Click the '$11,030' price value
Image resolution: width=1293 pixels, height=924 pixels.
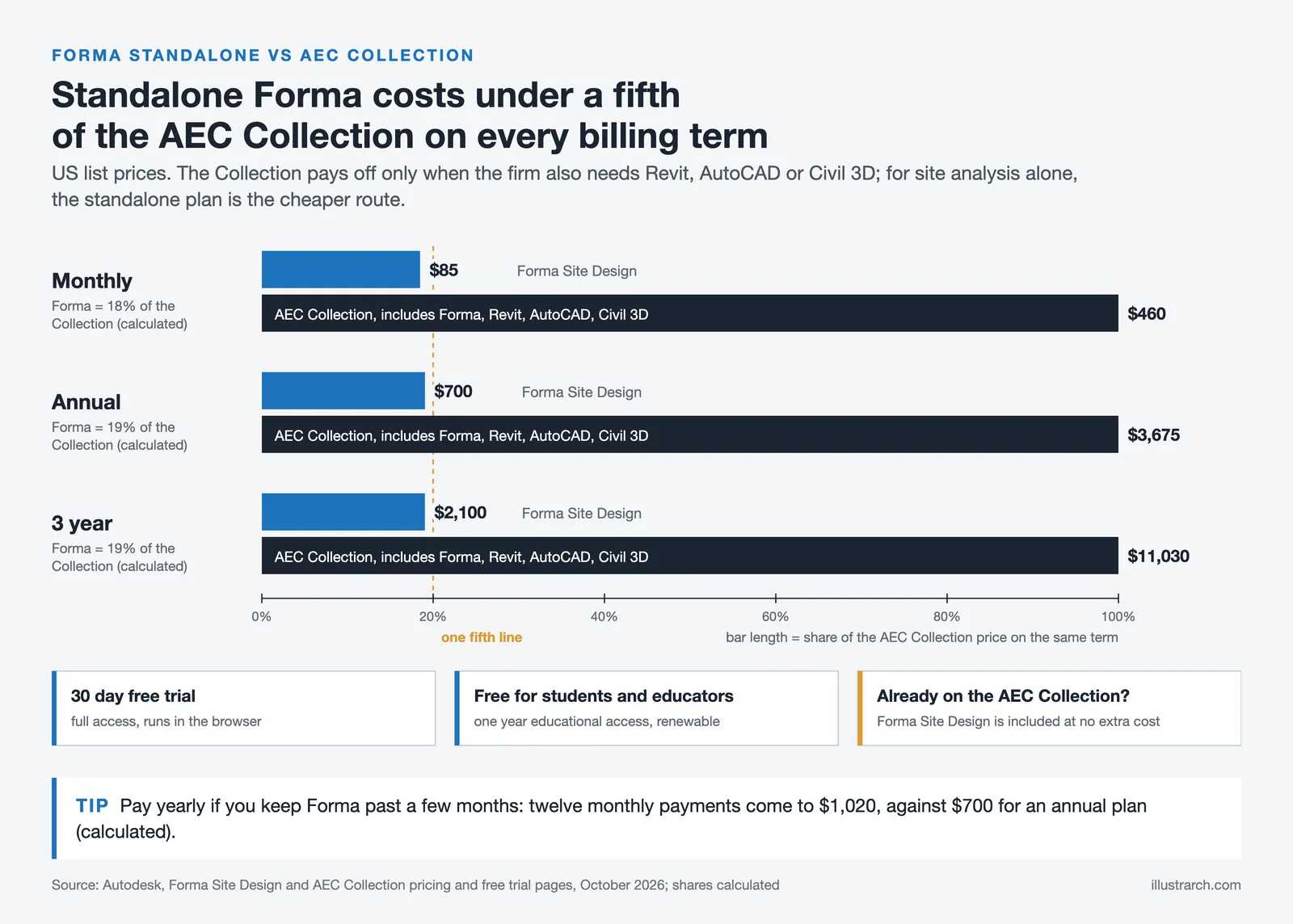point(1158,556)
